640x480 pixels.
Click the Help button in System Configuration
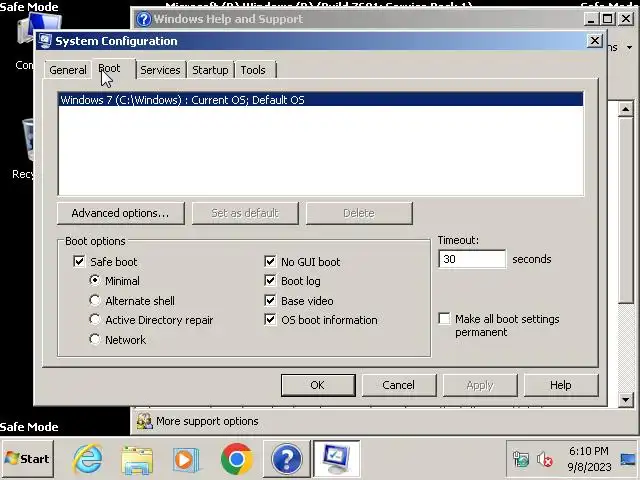(x=561, y=385)
